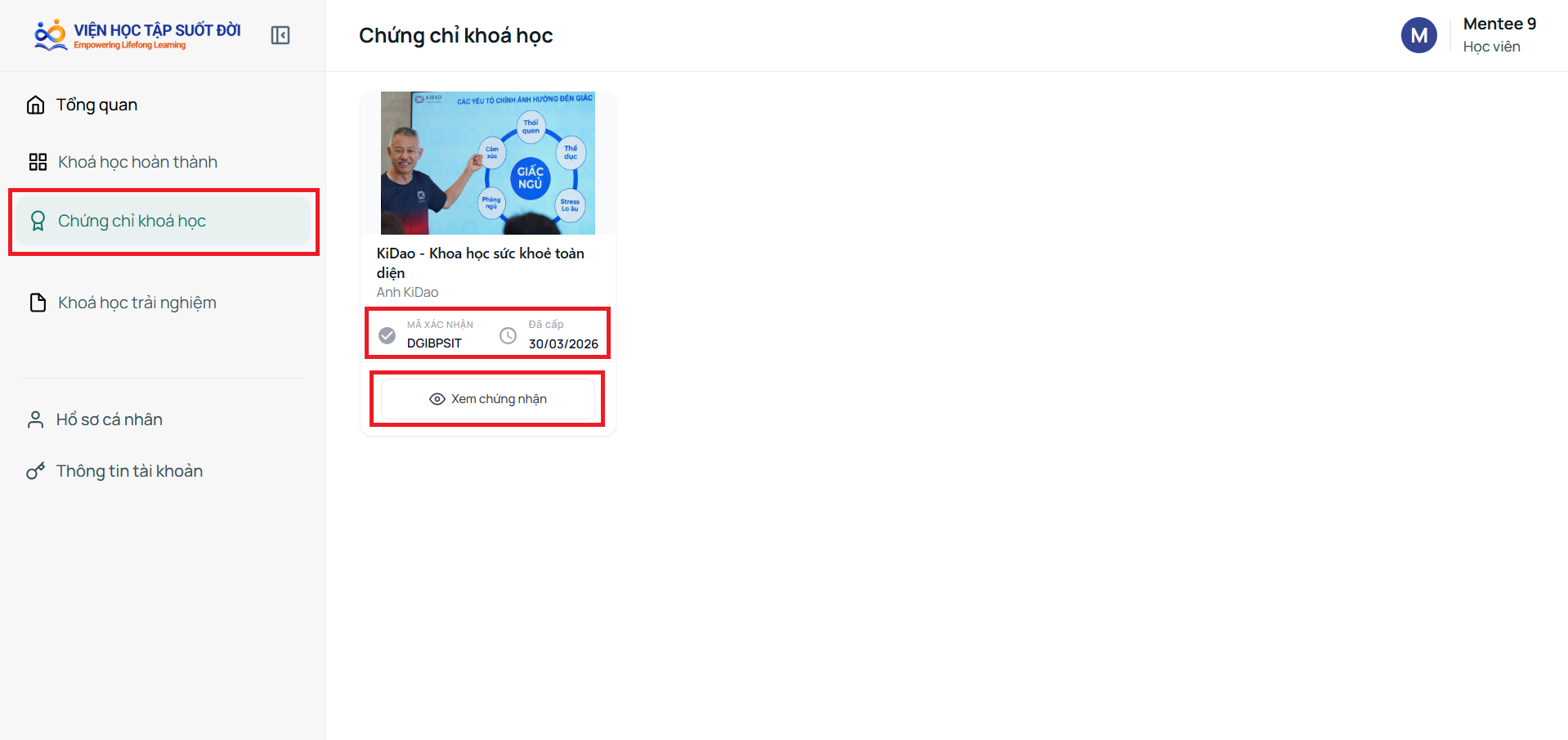Click the key icon for Thông tin tài khoản
This screenshot has width=1568, height=740.
click(x=35, y=471)
